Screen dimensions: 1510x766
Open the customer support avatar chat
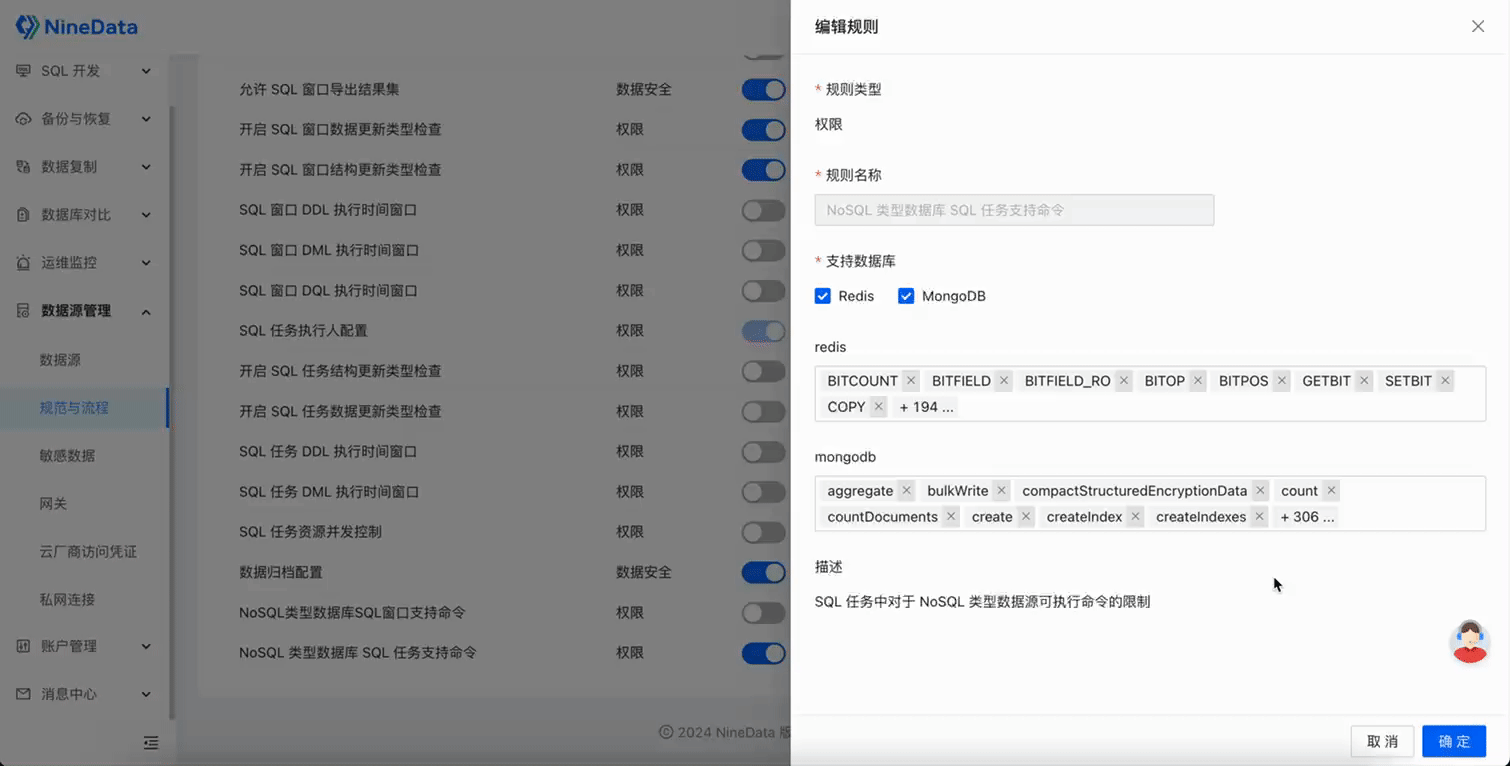point(1469,641)
